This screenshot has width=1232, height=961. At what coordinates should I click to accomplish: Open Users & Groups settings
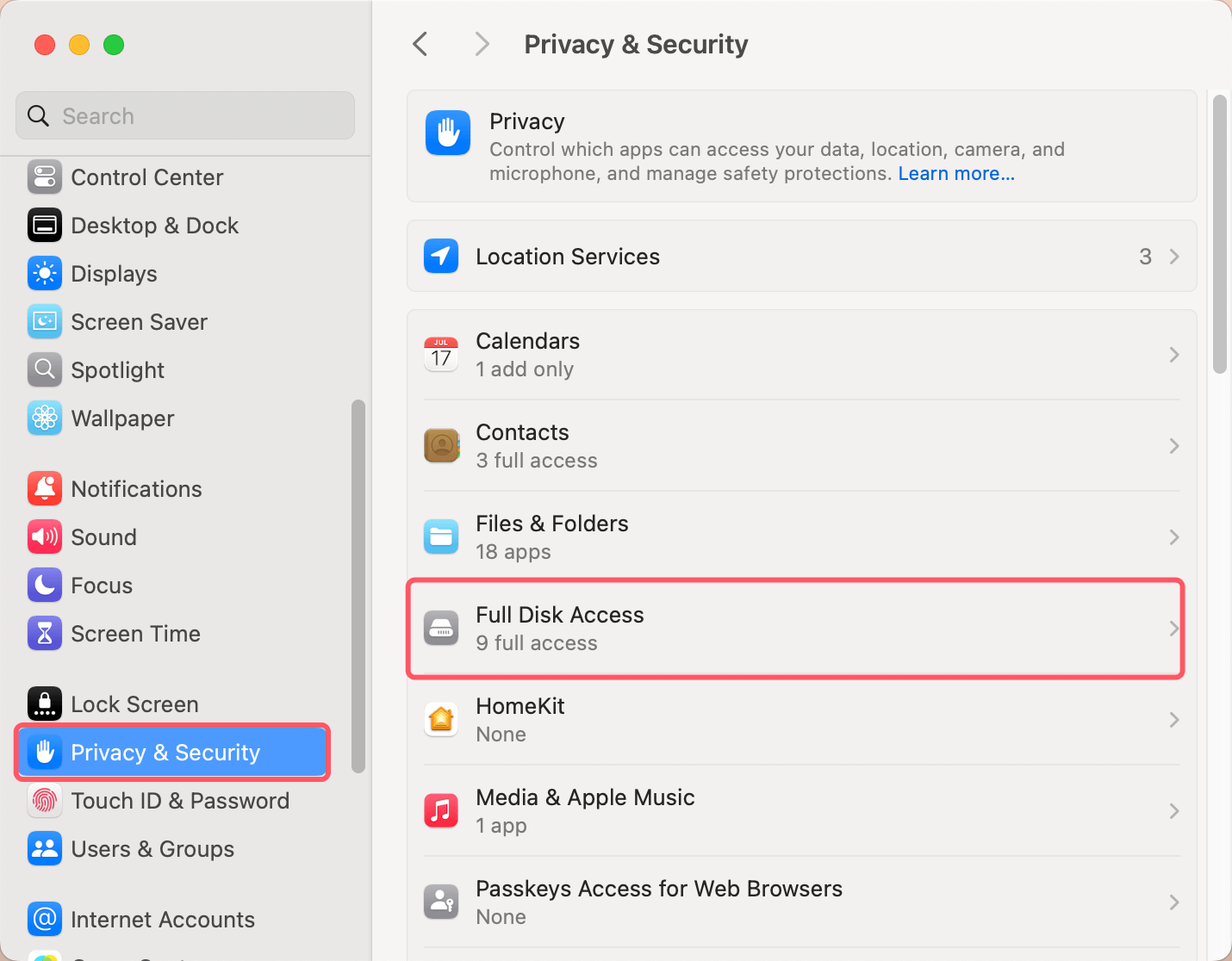(x=45, y=849)
